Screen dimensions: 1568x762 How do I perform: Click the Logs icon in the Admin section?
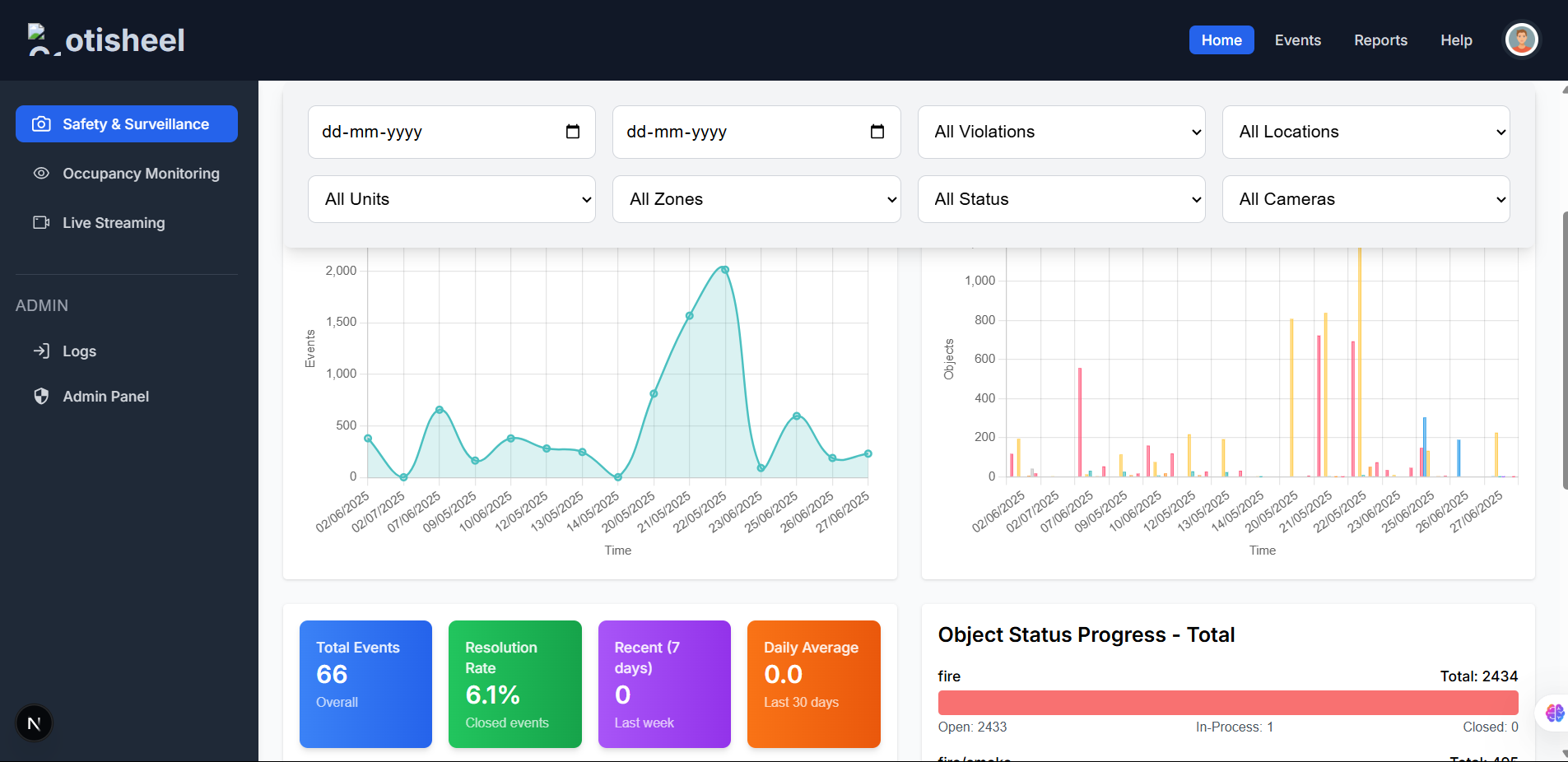(x=41, y=351)
